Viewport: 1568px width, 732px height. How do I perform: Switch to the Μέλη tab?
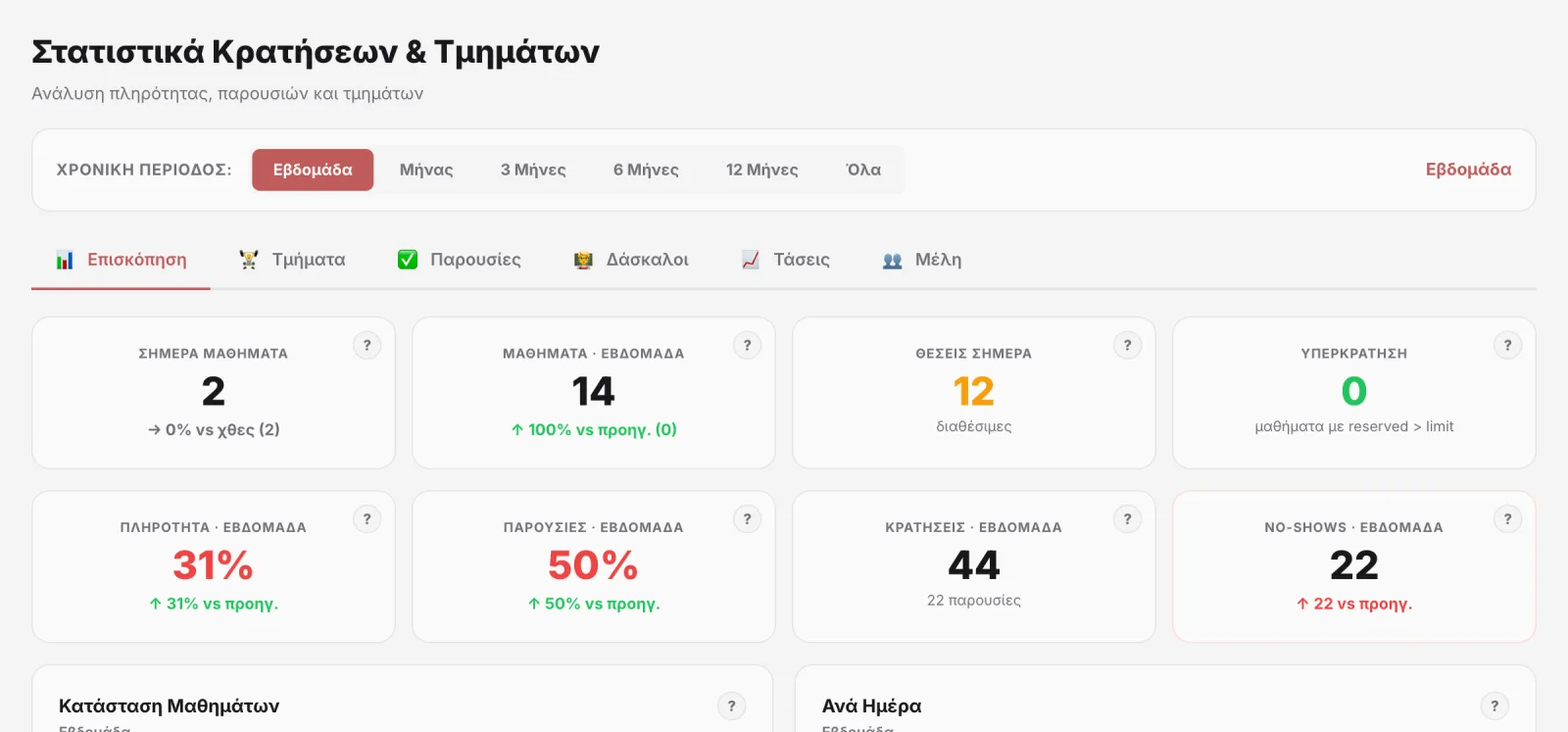click(922, 260)
